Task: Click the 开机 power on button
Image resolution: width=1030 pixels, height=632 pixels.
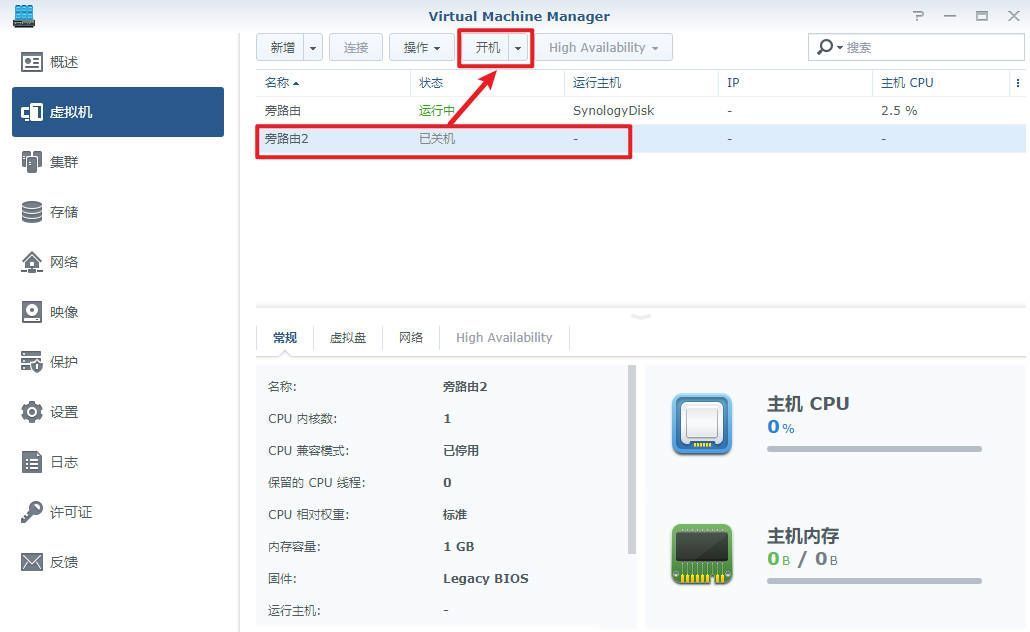Action: (x=487, y=48)
